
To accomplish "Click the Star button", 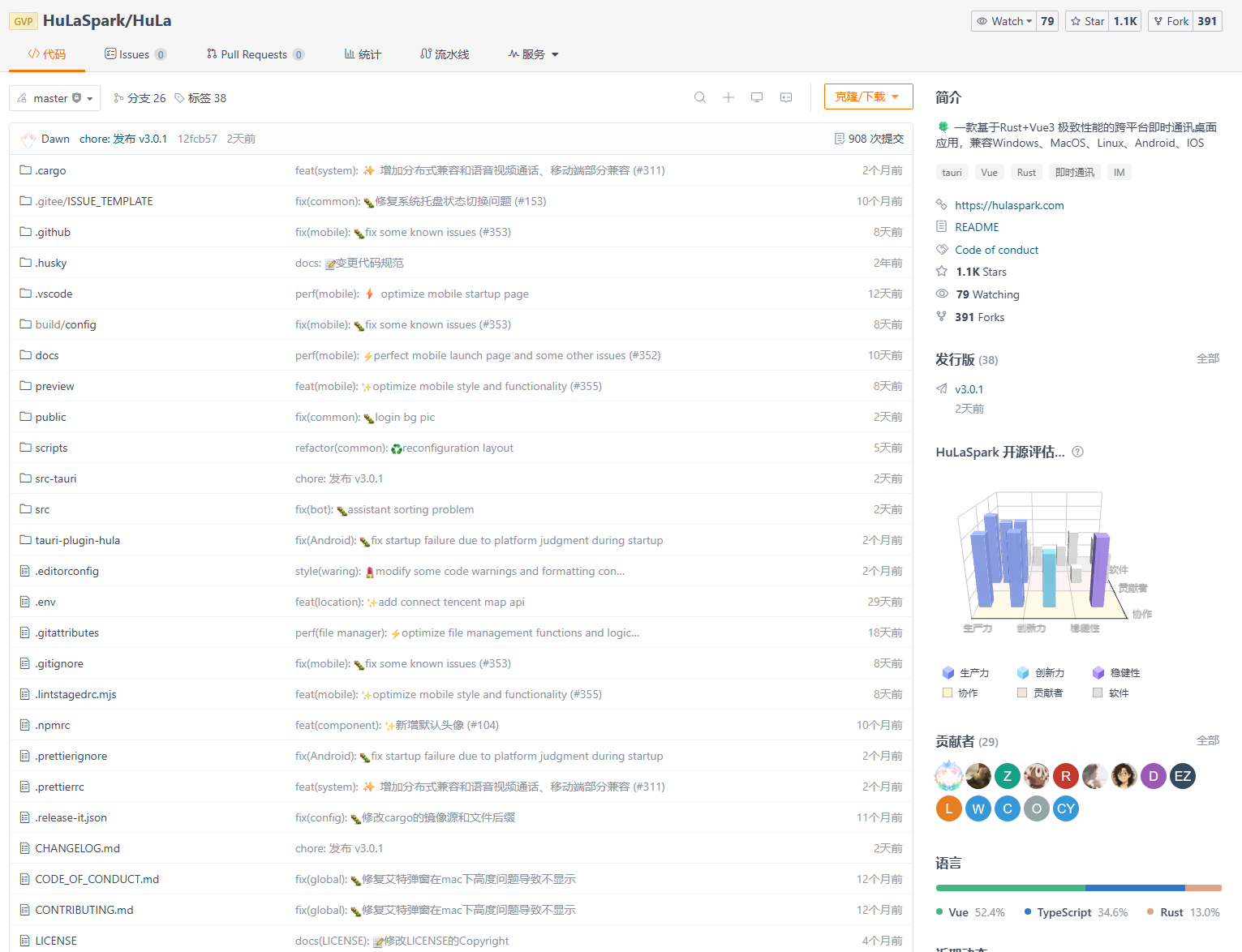I will tap(1087, 21).
